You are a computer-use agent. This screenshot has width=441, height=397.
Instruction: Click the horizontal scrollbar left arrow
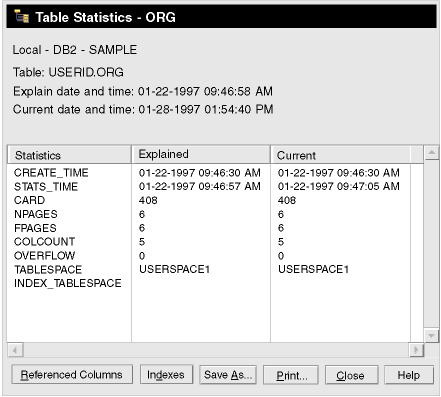(15, 350)
